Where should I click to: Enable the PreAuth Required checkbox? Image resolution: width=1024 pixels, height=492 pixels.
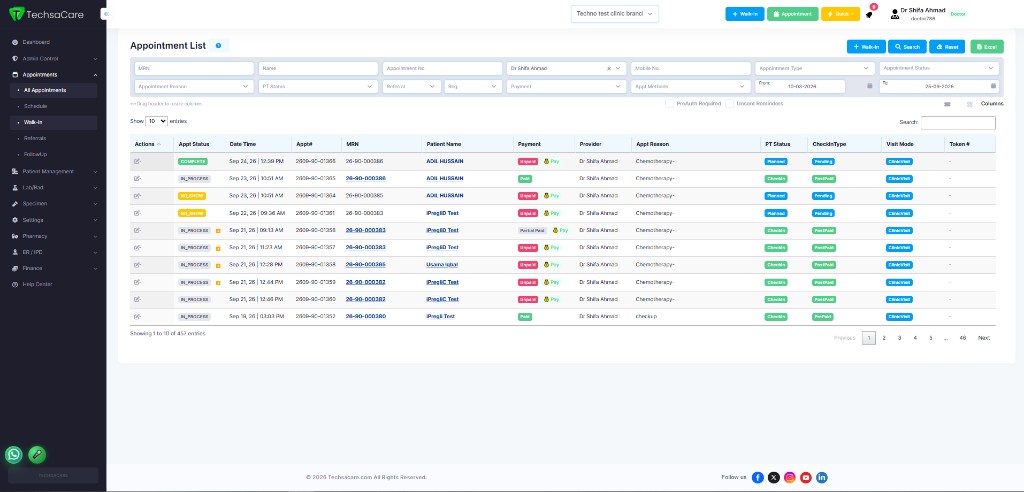point(669,103)
